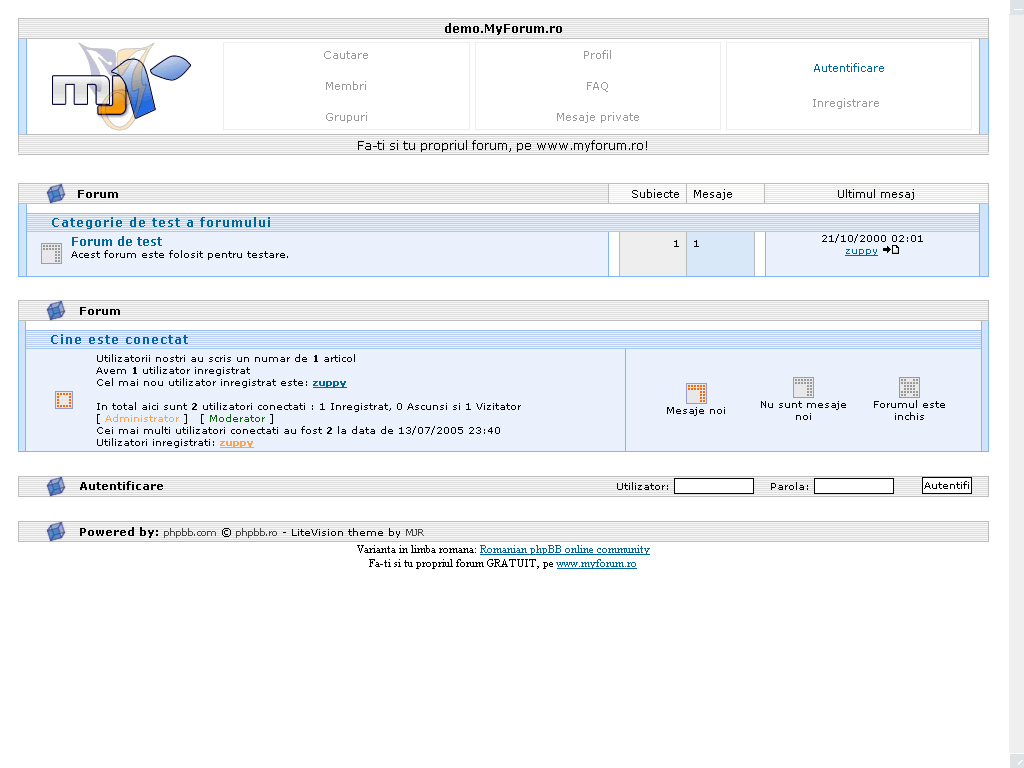Click the folder icon beside Forum de test
1024x768 pixels.
[51, 253]
